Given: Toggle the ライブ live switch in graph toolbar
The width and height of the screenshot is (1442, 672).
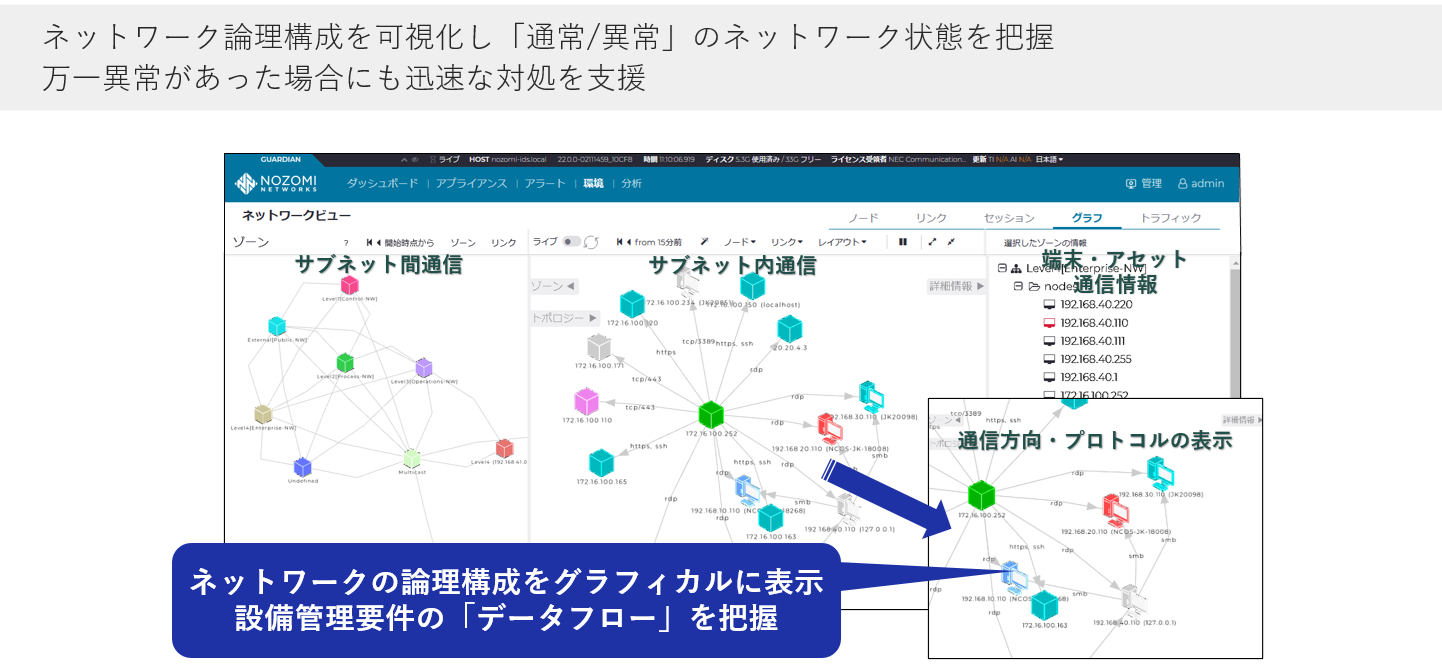Looking at the screenshot, I should tap(571, 242).
